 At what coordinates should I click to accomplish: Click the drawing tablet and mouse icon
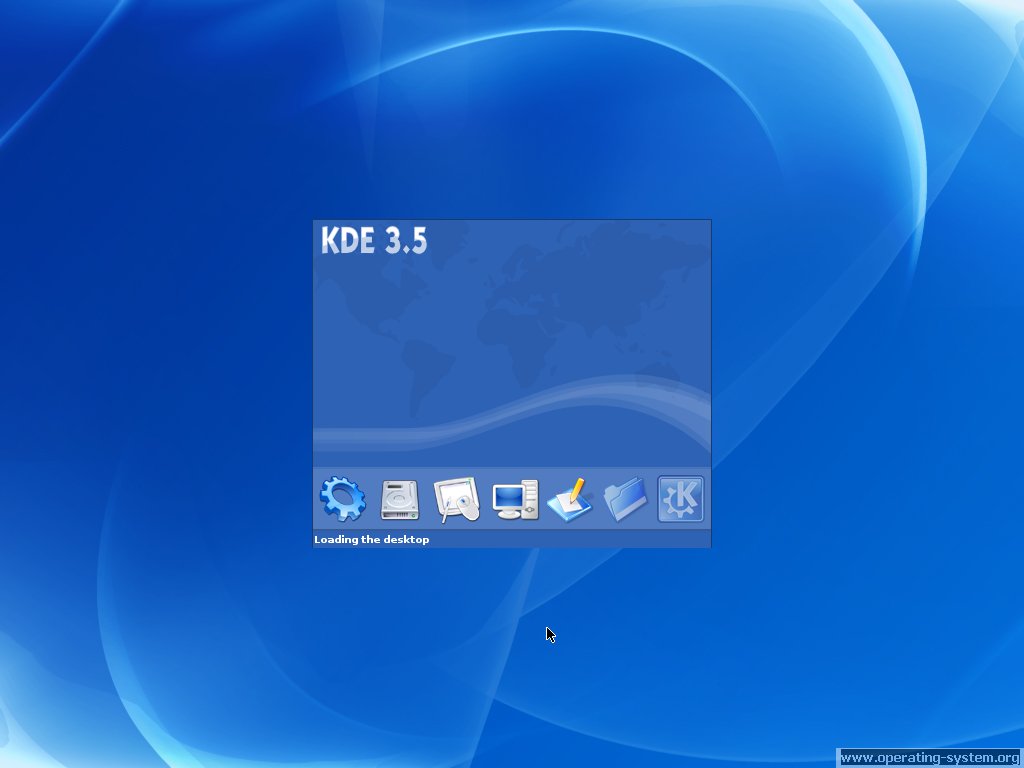pos(457,500)
